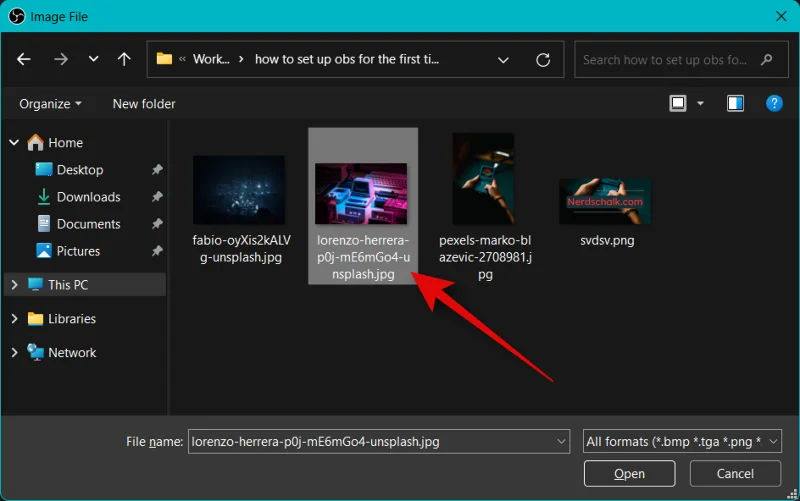This screenshot has height=501, width=800.
Task: Select This PC in the sidebar
Action: (x=68, y=285)
